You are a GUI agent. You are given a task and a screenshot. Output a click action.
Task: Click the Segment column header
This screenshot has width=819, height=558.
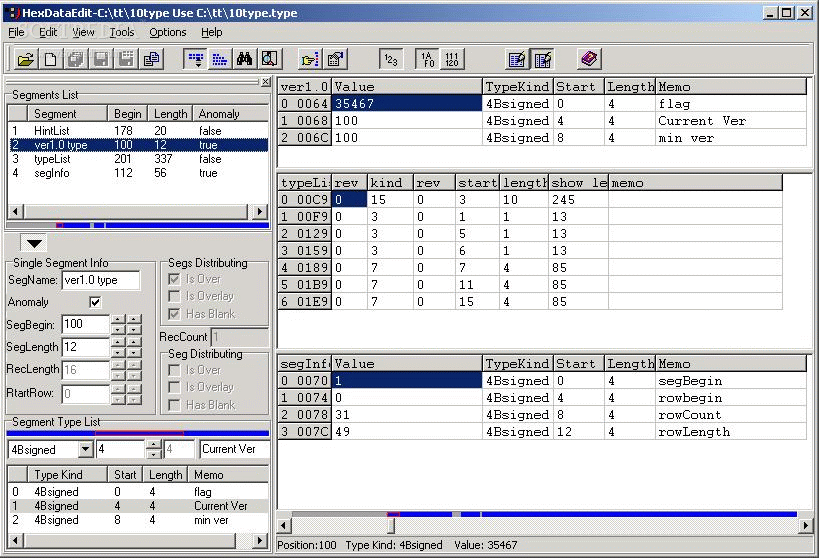coord(67,114)
